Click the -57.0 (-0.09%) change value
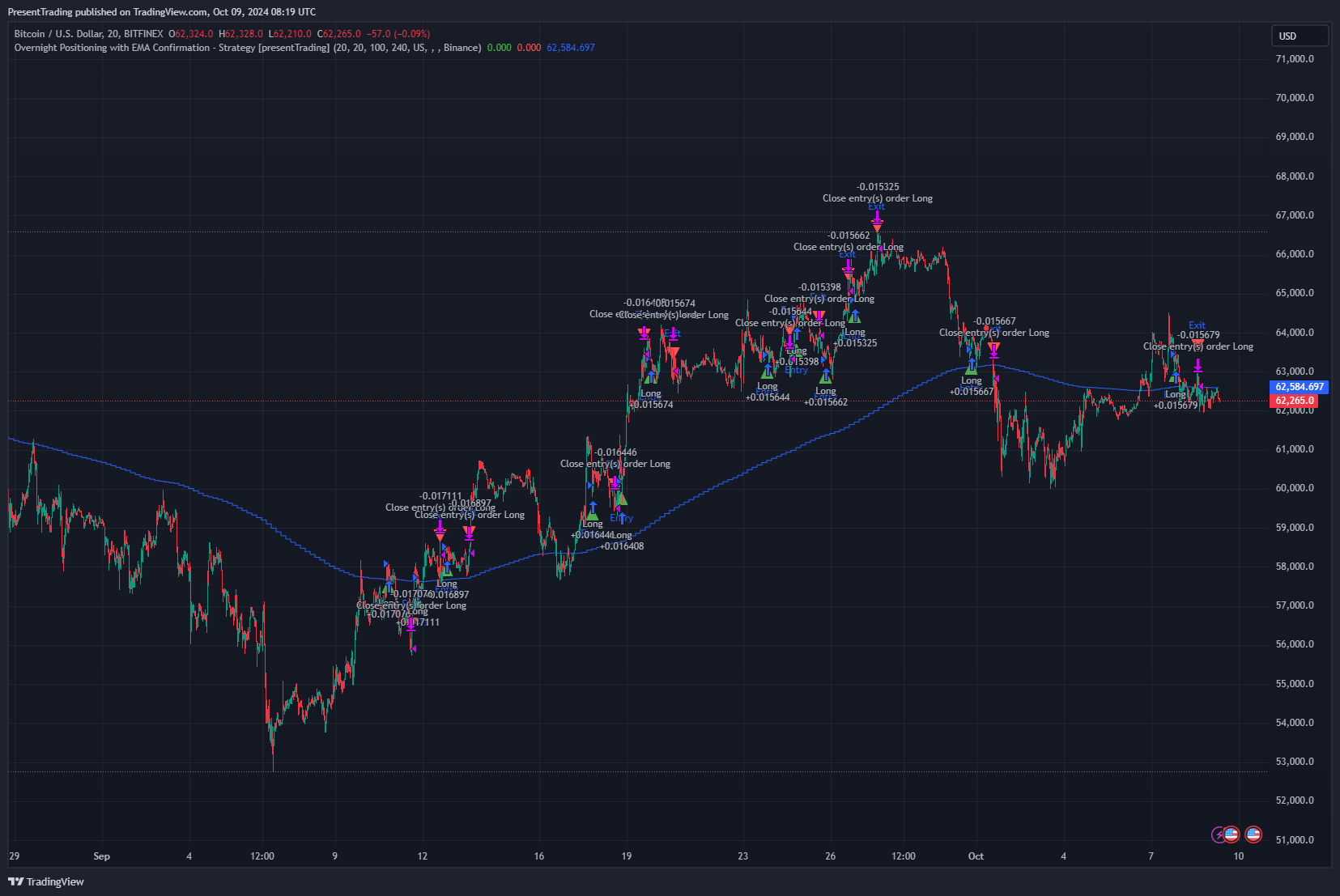This screenshot has height=896, width=1340. click(398, 34)
